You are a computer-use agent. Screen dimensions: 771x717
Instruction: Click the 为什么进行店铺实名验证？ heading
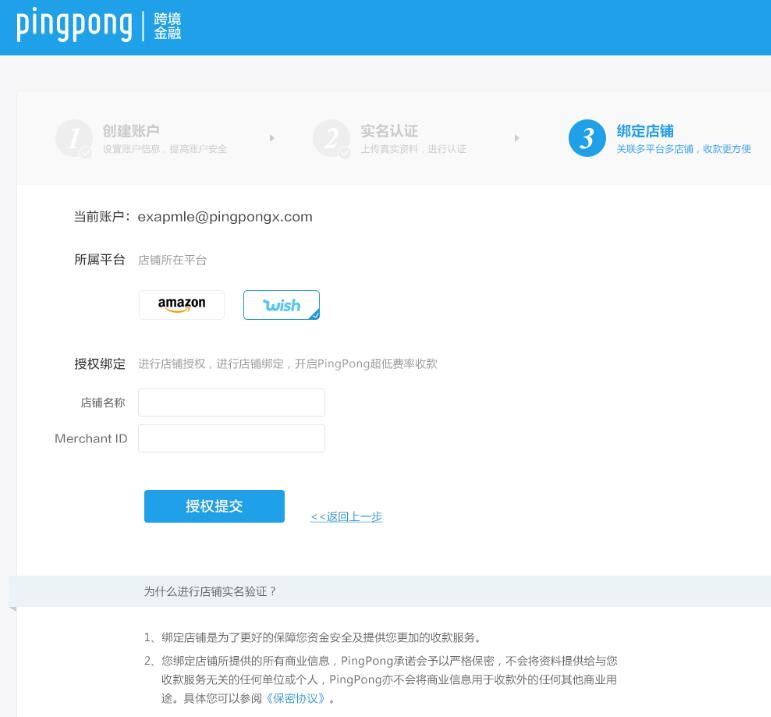[x=210, y=591]
